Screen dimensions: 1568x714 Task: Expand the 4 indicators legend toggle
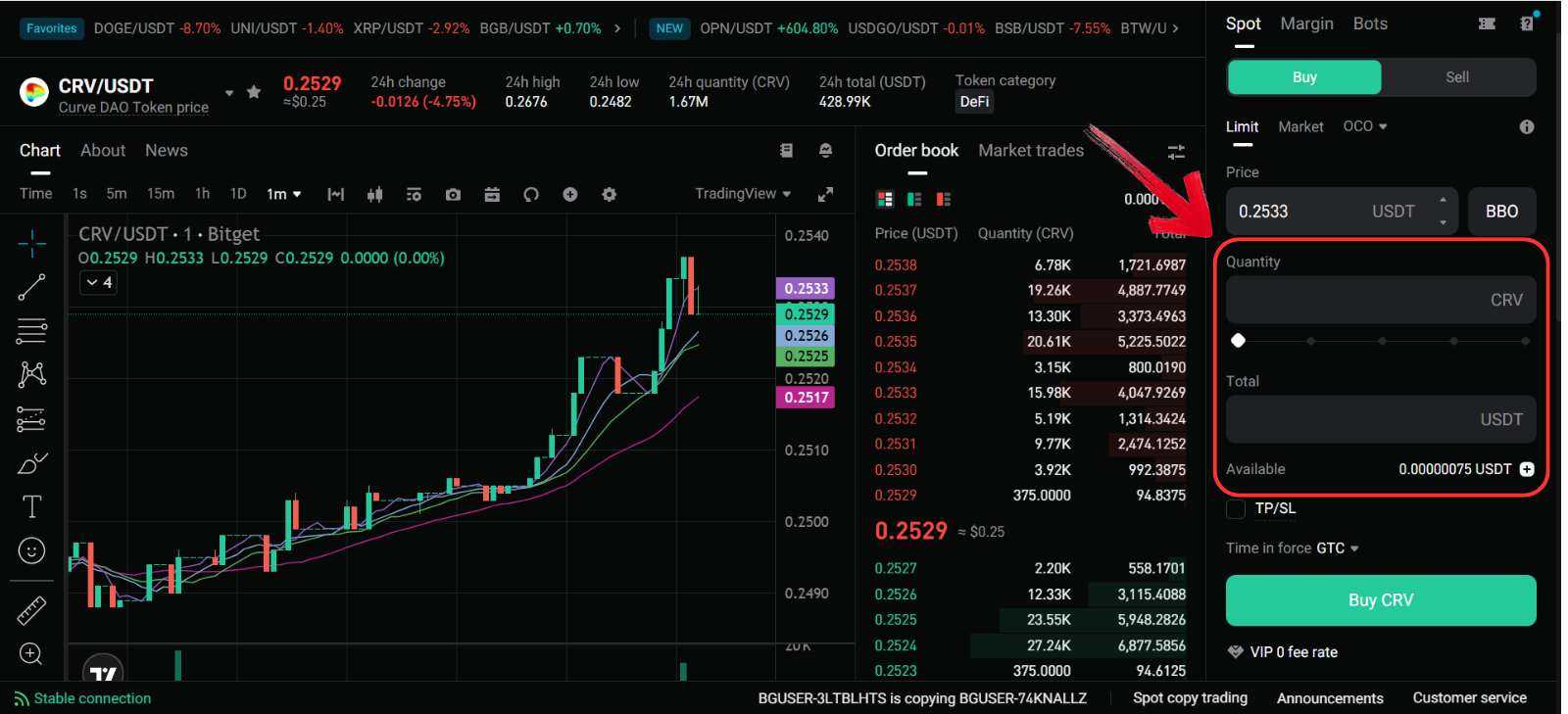point(99,282)
